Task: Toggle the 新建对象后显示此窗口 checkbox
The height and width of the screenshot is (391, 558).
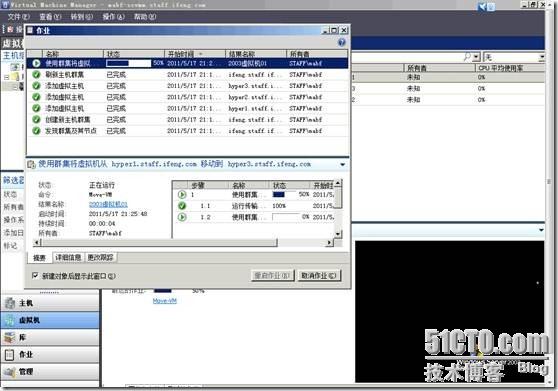Action: pyautogui.click(x=35, y=275)
